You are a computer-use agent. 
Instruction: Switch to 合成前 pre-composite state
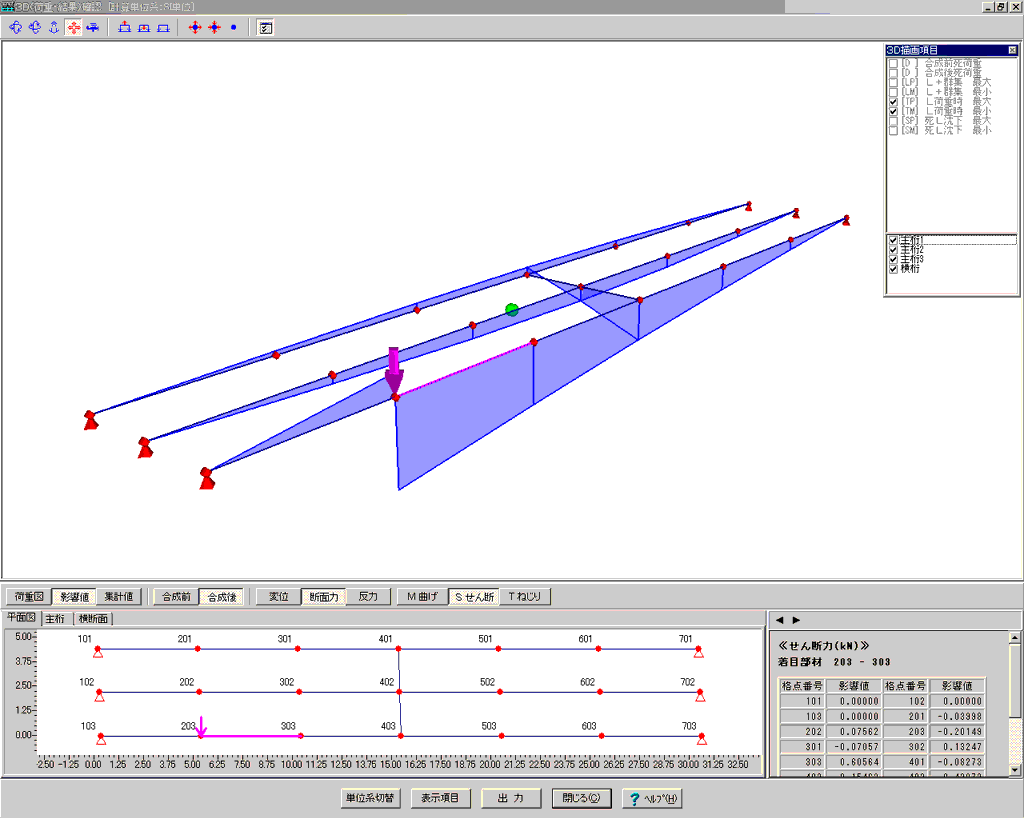[x=176, y=596]
